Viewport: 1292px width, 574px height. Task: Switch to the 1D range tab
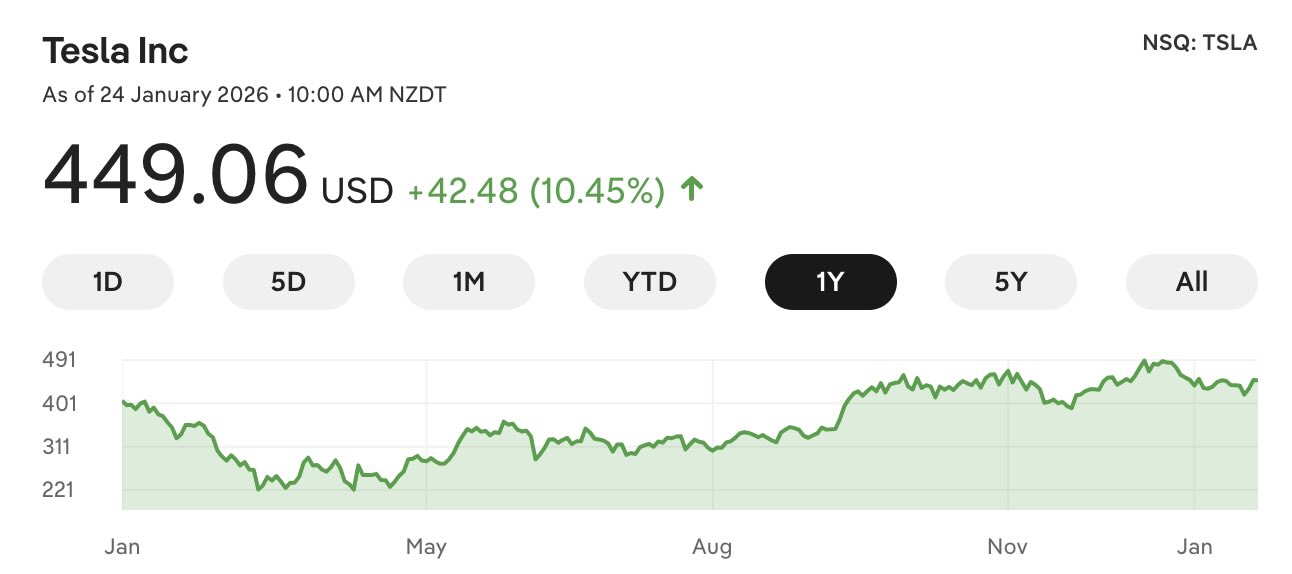coord(107,282)
